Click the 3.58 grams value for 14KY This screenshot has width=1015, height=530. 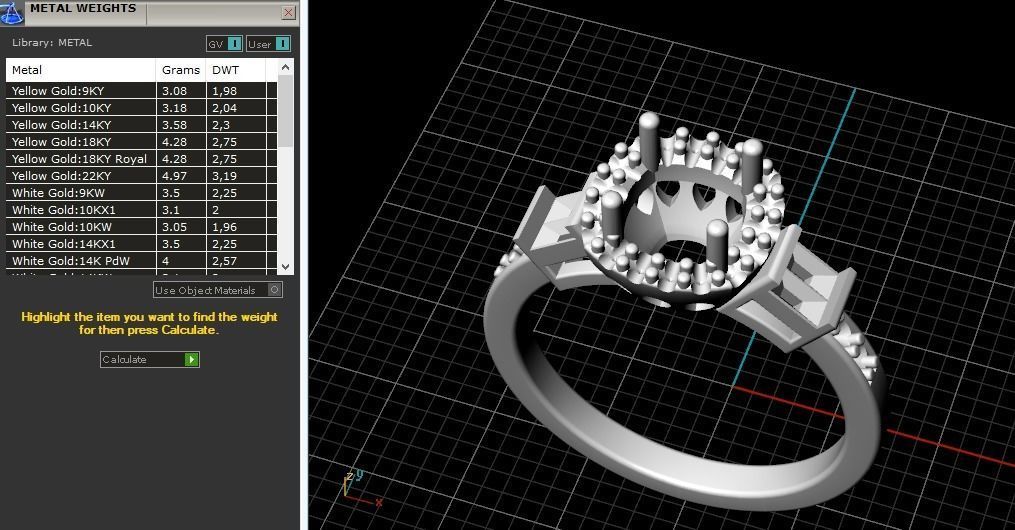[174, 125]
